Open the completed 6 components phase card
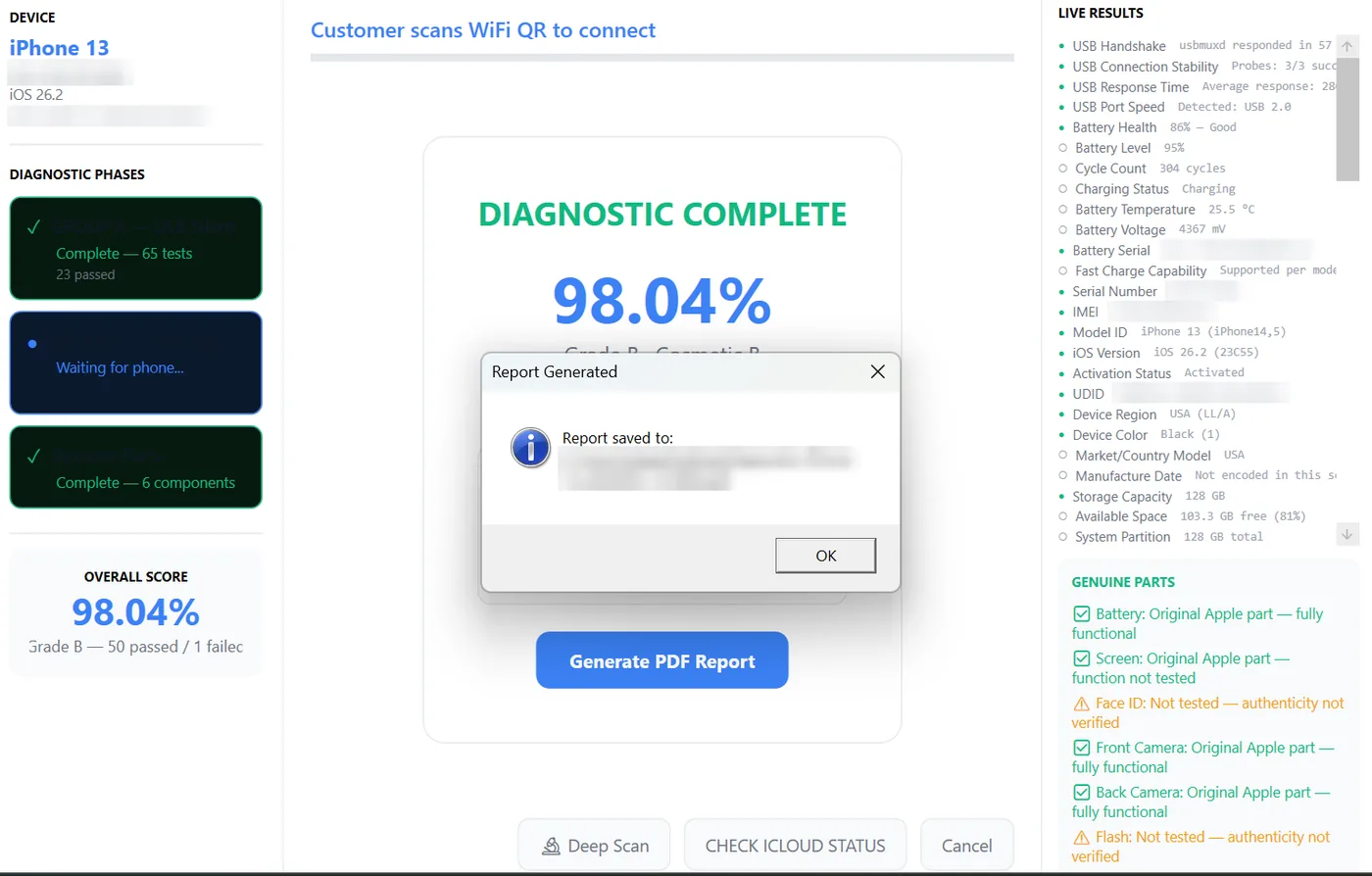Viewport: 1372px width, 876px height. coord(136,466)
